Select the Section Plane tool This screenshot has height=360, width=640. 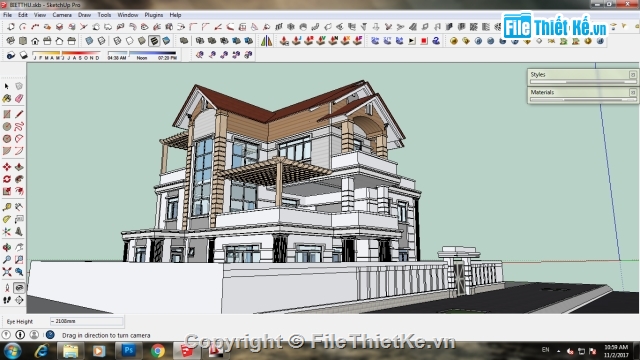[19, 300]
